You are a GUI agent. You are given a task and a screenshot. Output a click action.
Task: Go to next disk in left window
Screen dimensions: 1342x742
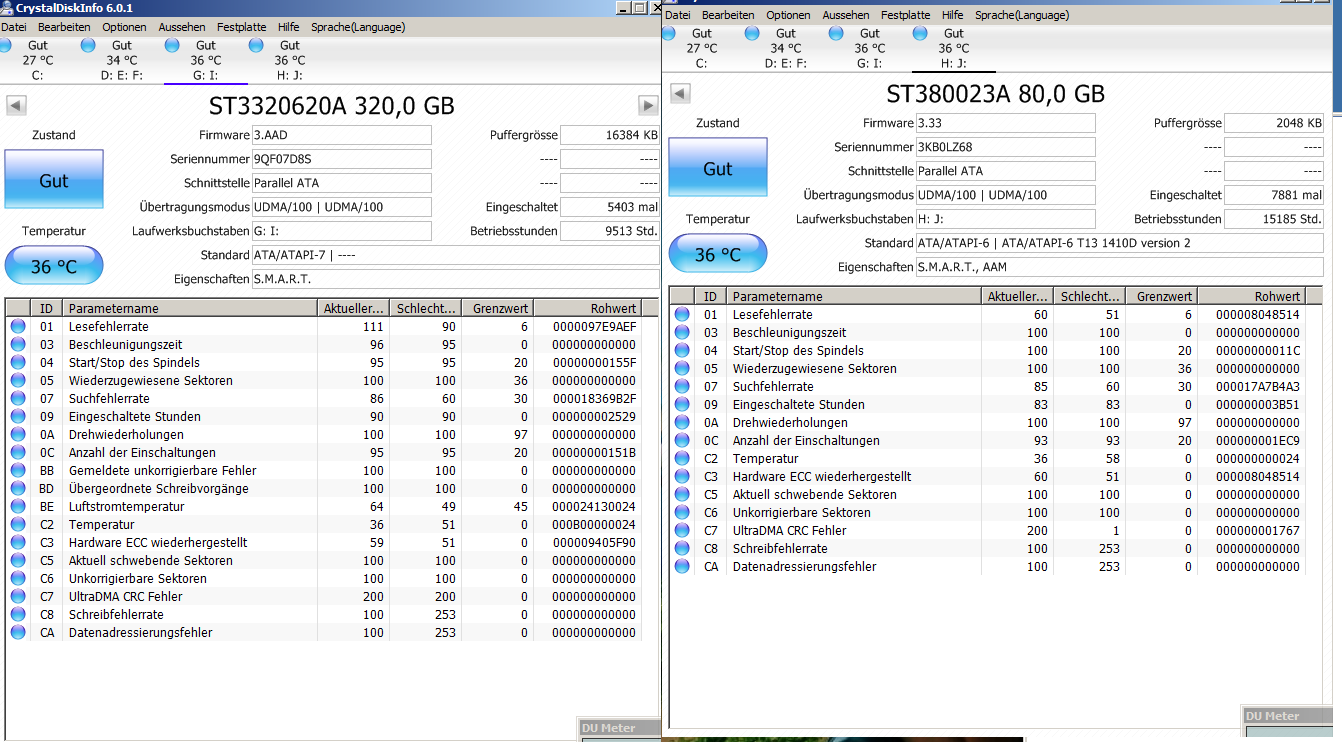click(x=647, y=105)
